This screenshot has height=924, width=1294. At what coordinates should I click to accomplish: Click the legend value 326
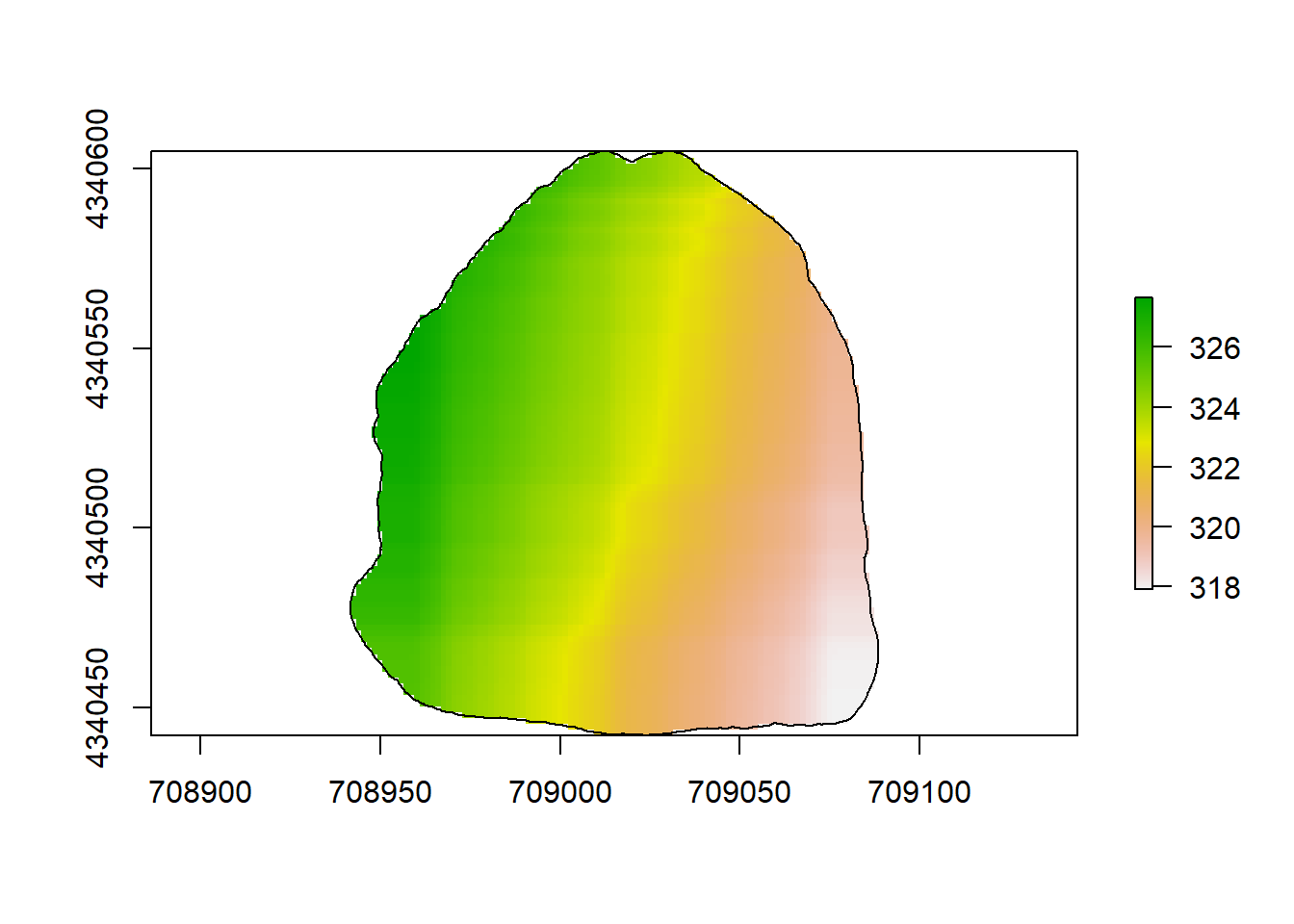[1214, 348]
